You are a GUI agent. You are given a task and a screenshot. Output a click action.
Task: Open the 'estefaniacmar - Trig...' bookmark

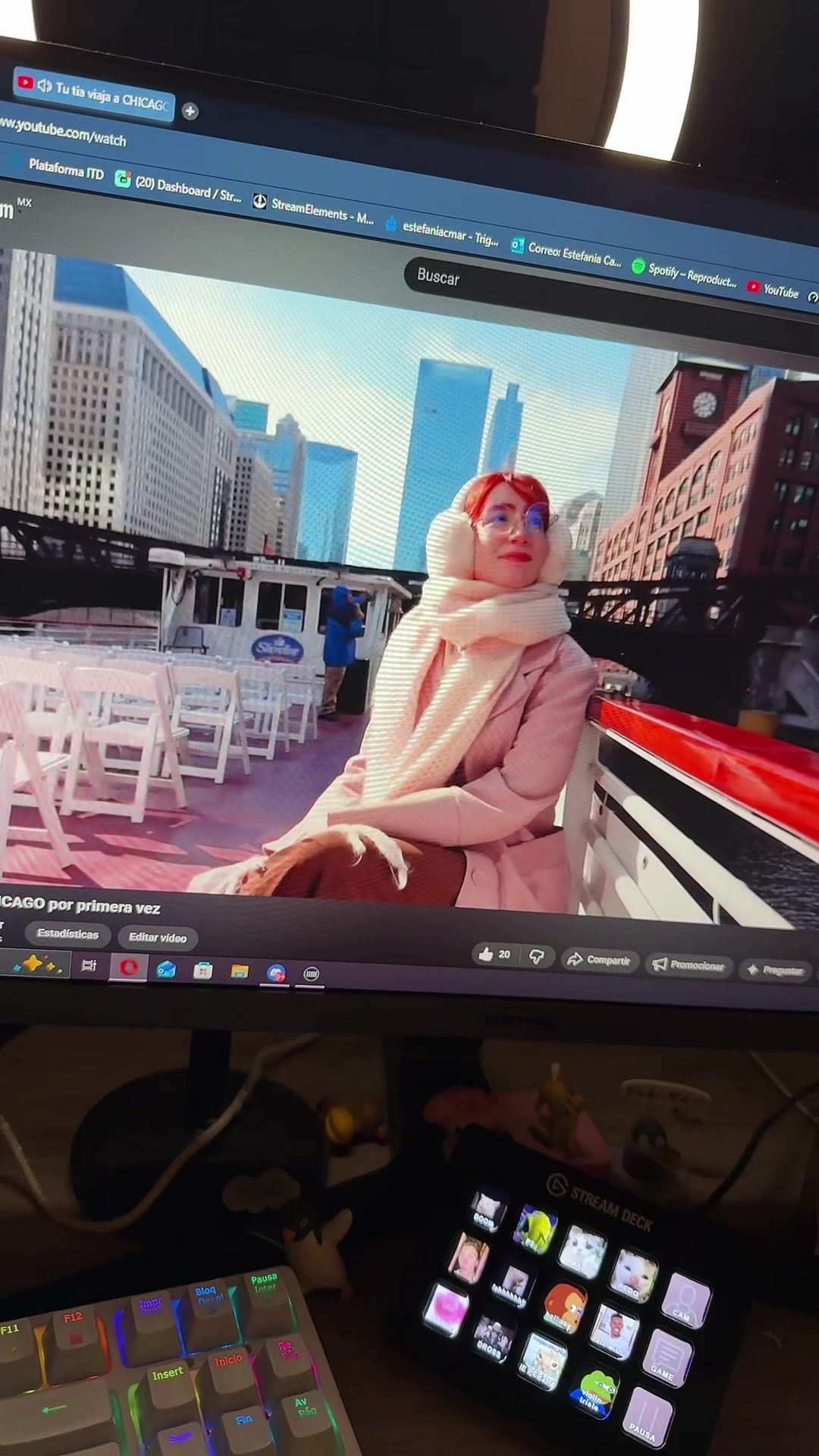[442, 232]
